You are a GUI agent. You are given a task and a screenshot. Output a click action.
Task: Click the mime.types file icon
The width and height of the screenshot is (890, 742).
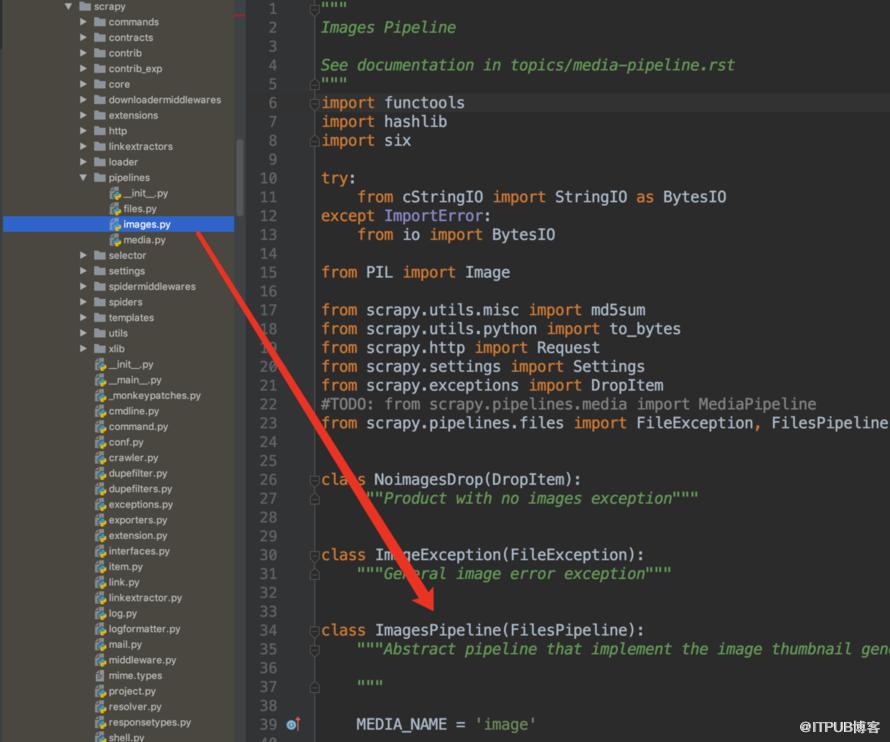click(100, 676)
